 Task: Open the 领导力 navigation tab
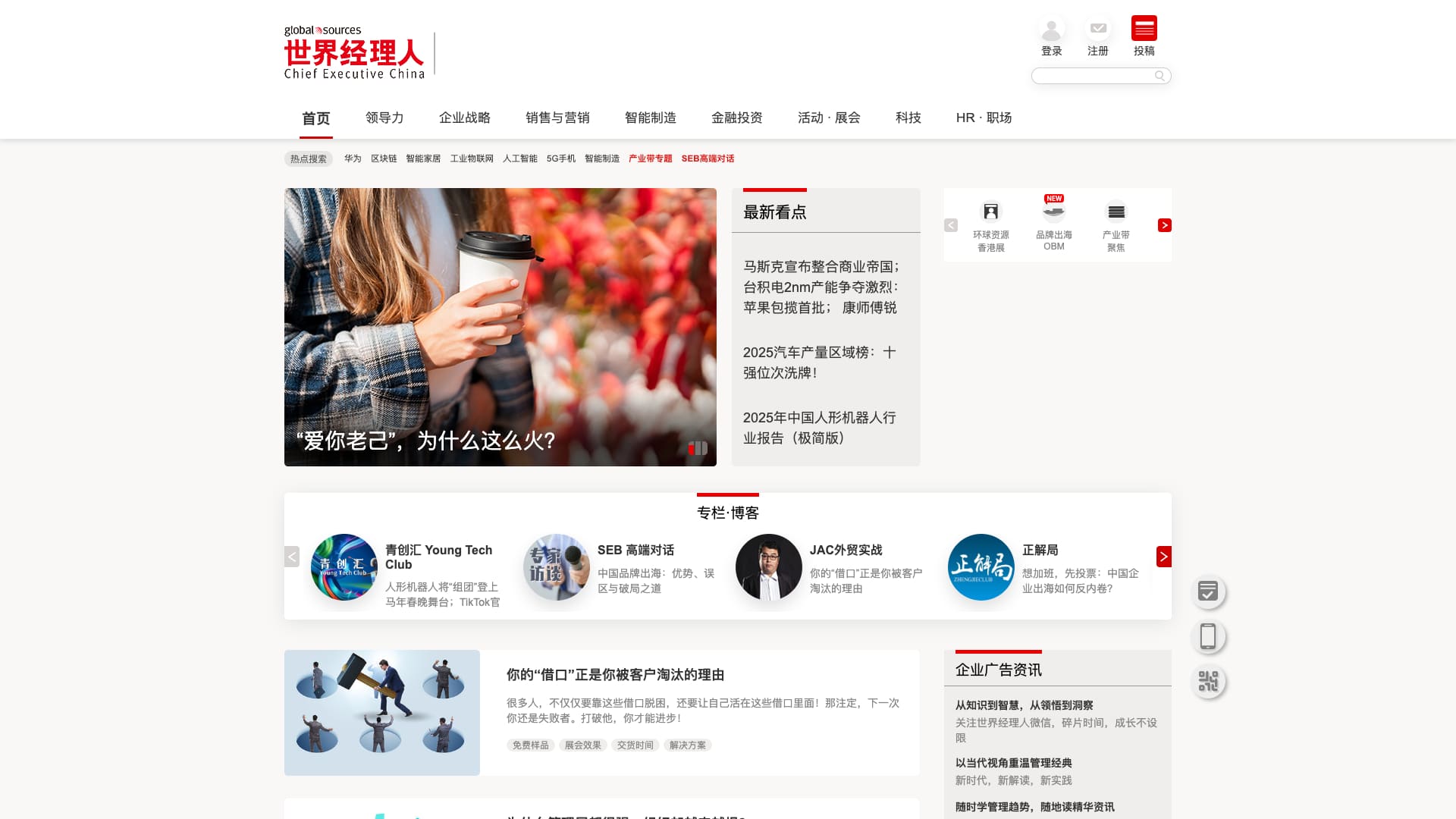click(x=384, y=118)
